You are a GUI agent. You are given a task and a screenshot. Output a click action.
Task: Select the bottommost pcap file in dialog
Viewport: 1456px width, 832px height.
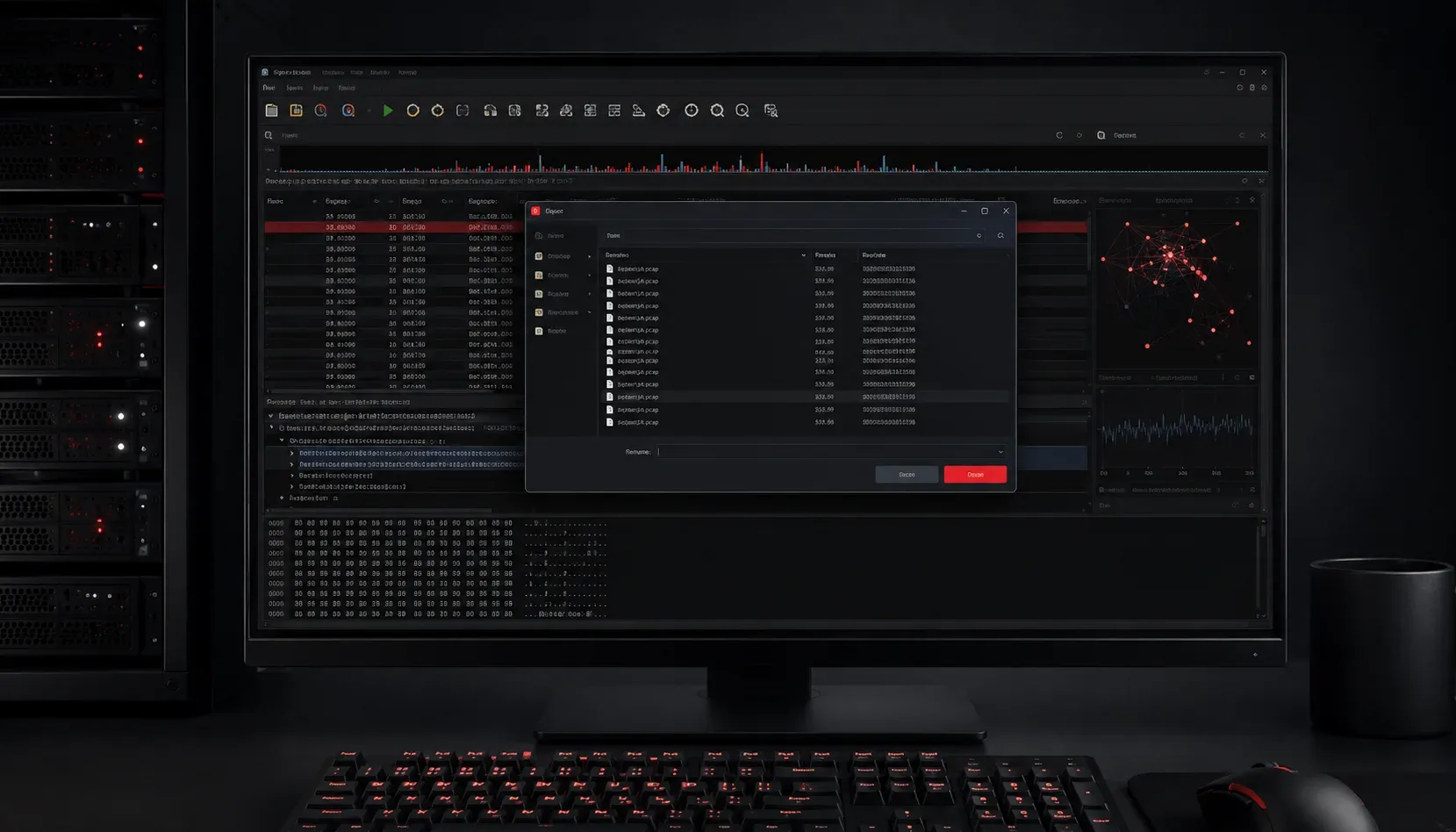tap(805, 422)
